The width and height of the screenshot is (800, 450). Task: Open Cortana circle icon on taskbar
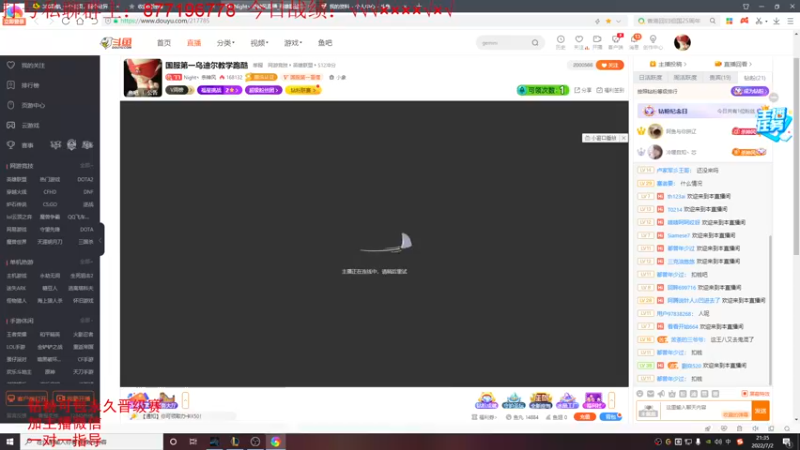[173, 442]
